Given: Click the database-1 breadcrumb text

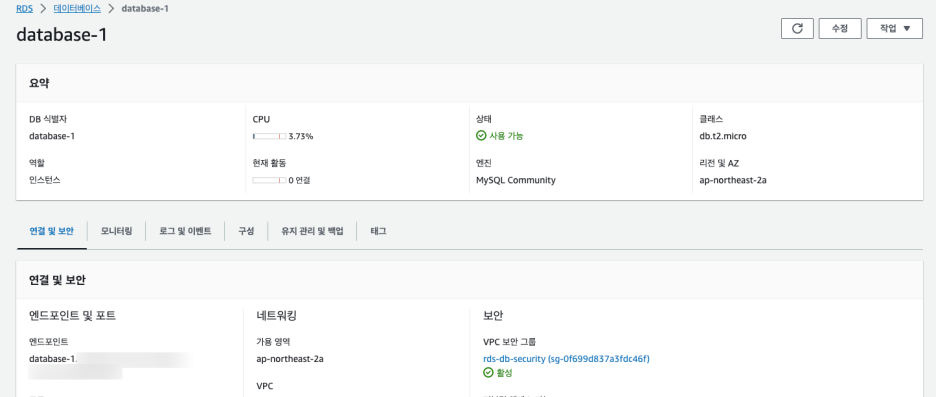Looking at the screenshot, I should click(144, 9).
